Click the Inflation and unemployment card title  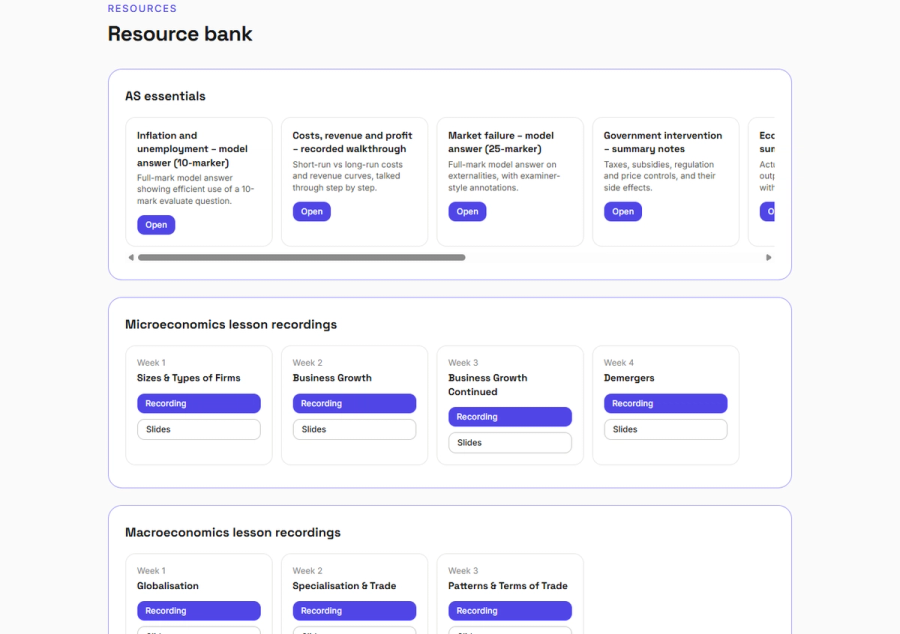click(192, 149)
